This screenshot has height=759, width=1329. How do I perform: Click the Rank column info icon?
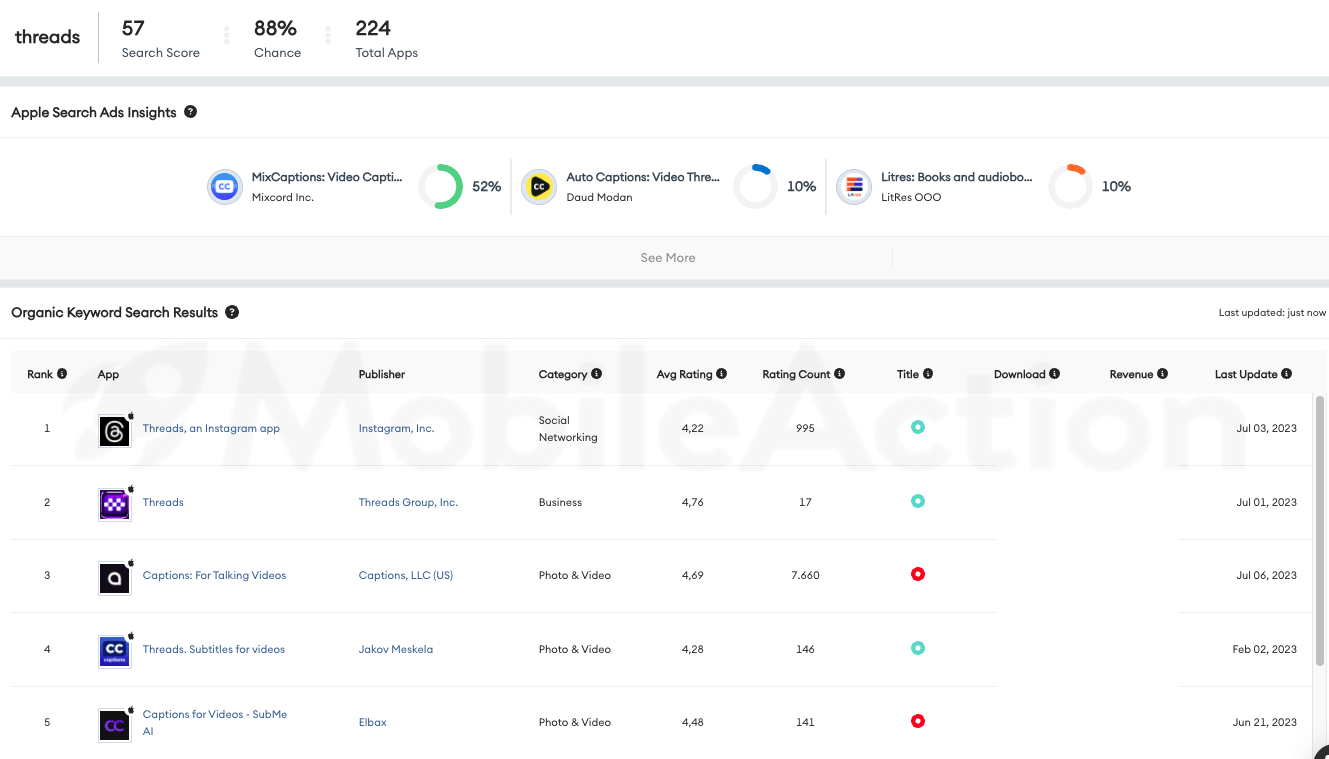pos(62,374)
